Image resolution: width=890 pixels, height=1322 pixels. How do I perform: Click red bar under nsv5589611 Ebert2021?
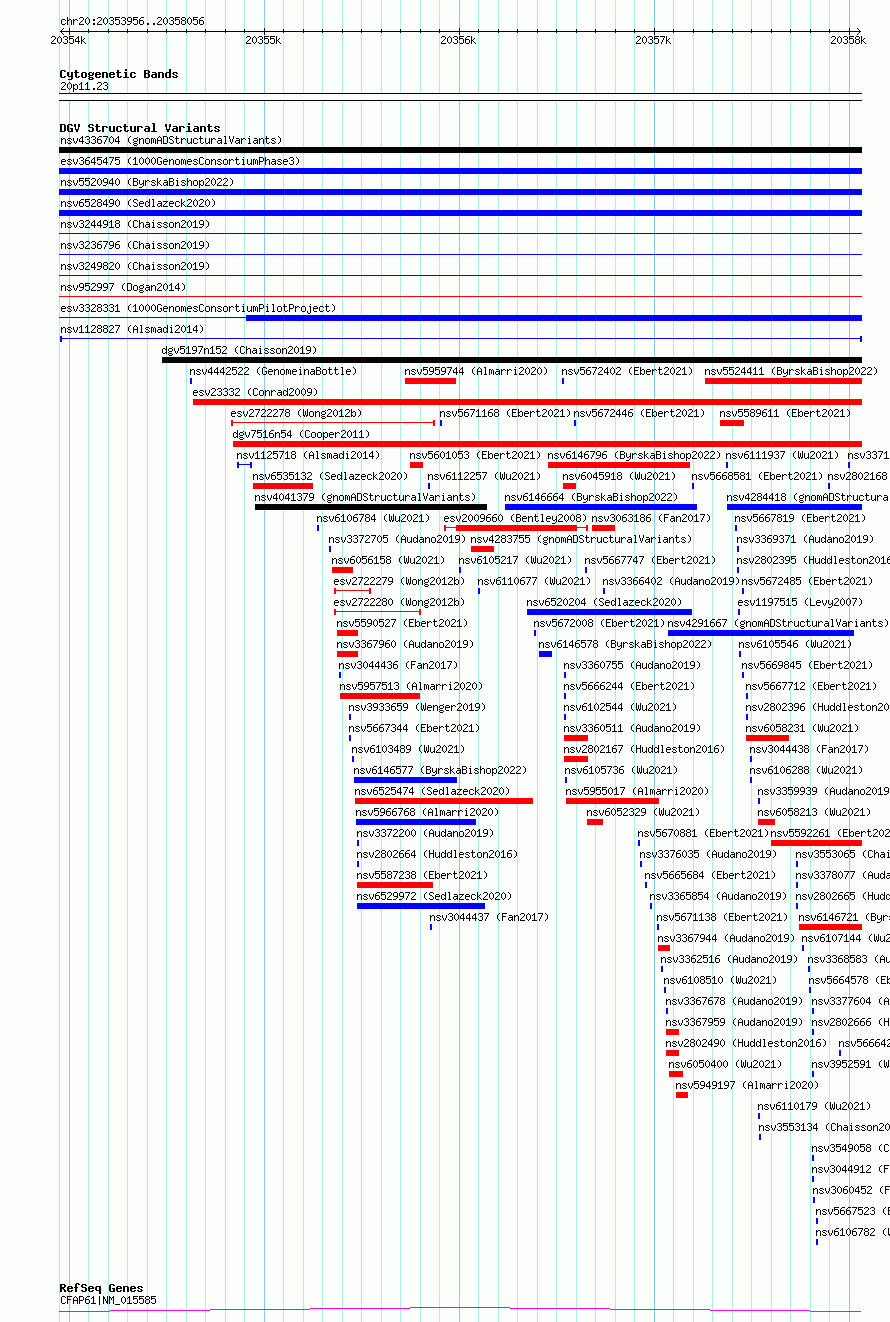tap(732, 423)
